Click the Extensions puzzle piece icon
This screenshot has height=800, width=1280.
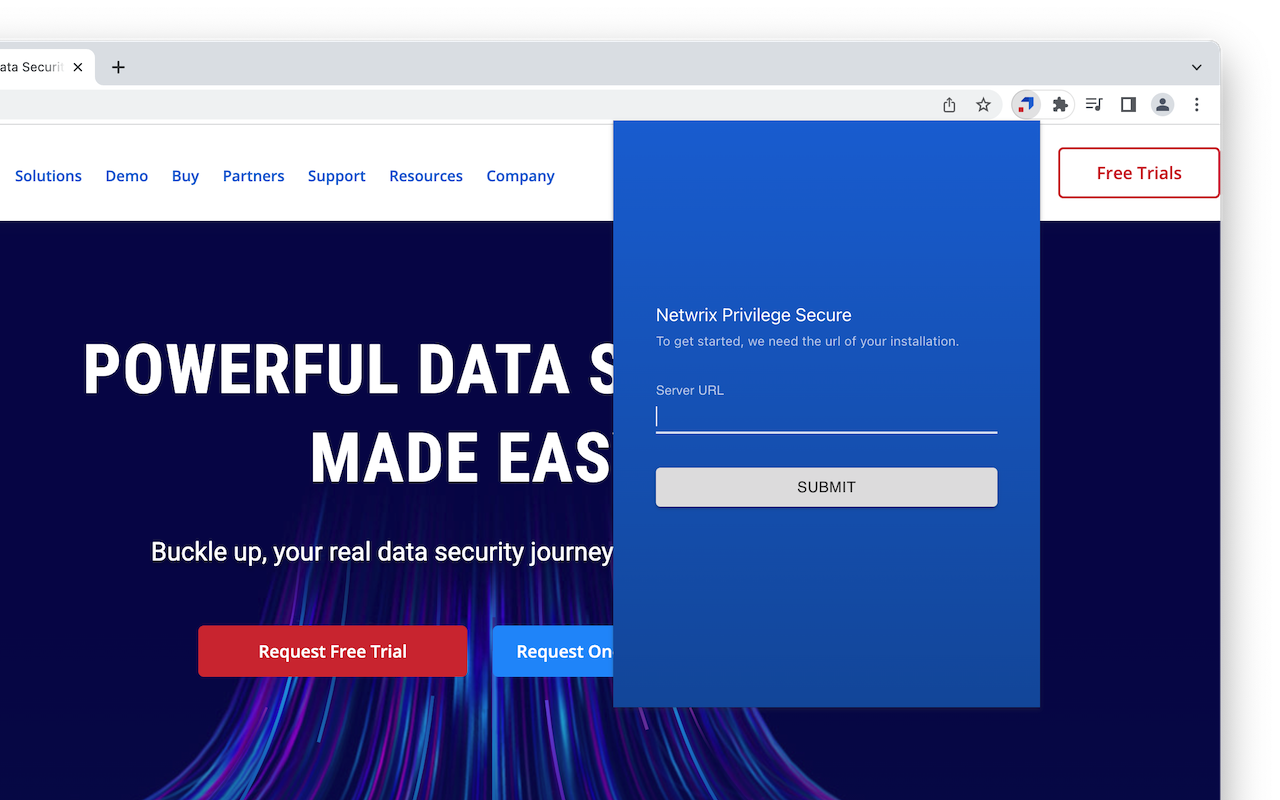click(1060, 104)
